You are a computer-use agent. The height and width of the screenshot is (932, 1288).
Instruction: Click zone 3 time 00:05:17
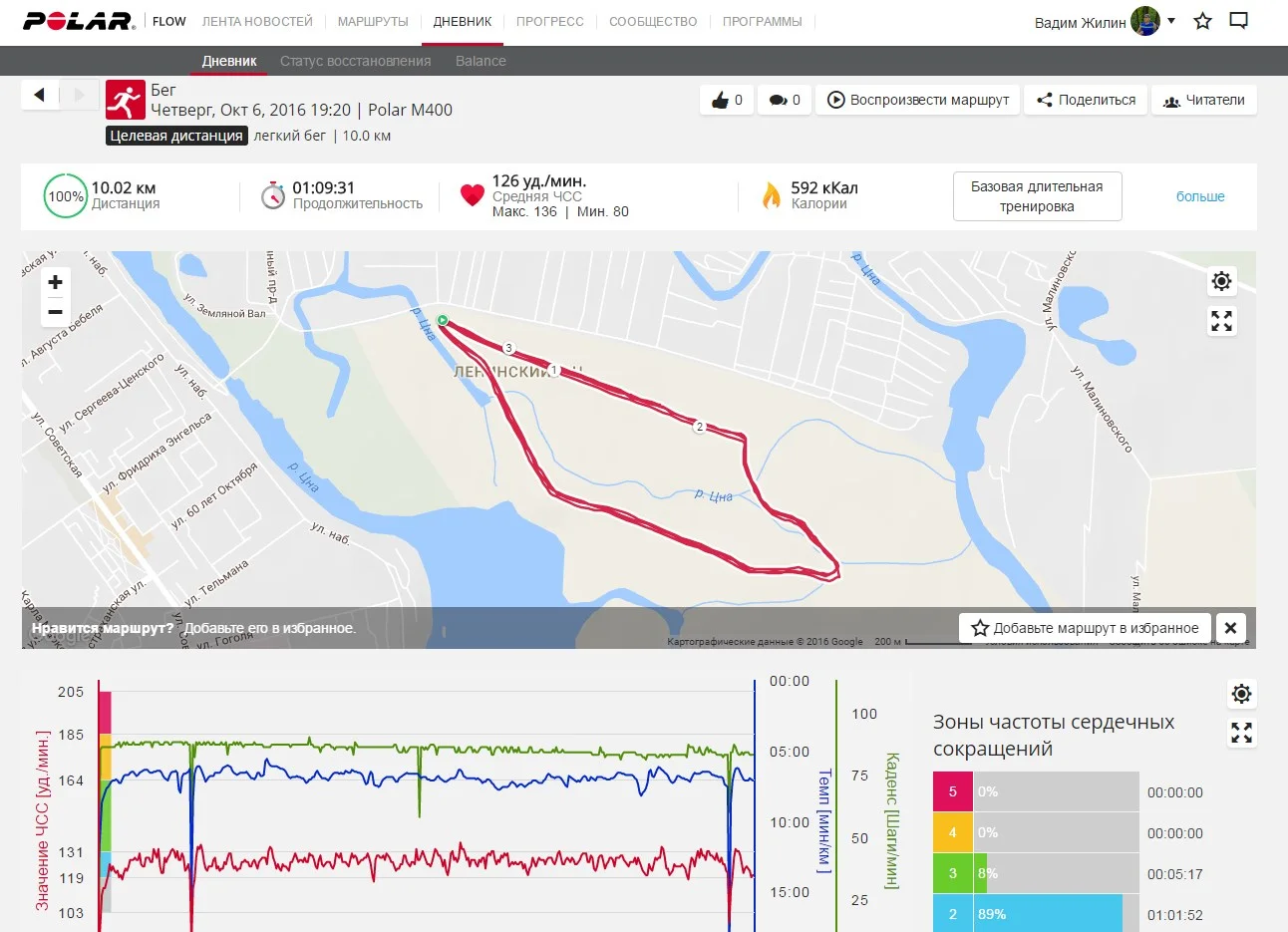coord(1175,874)
